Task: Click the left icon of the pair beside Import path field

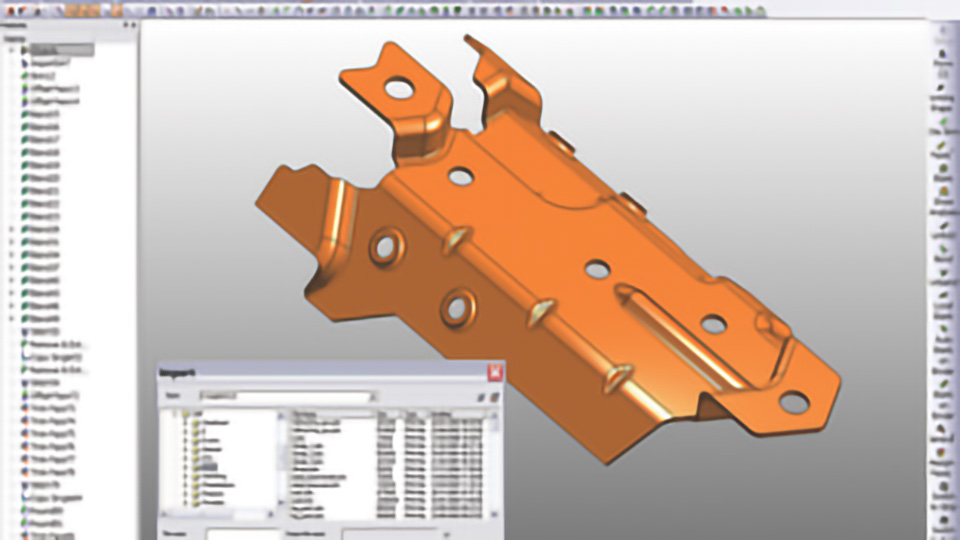Action: point(481,397)
